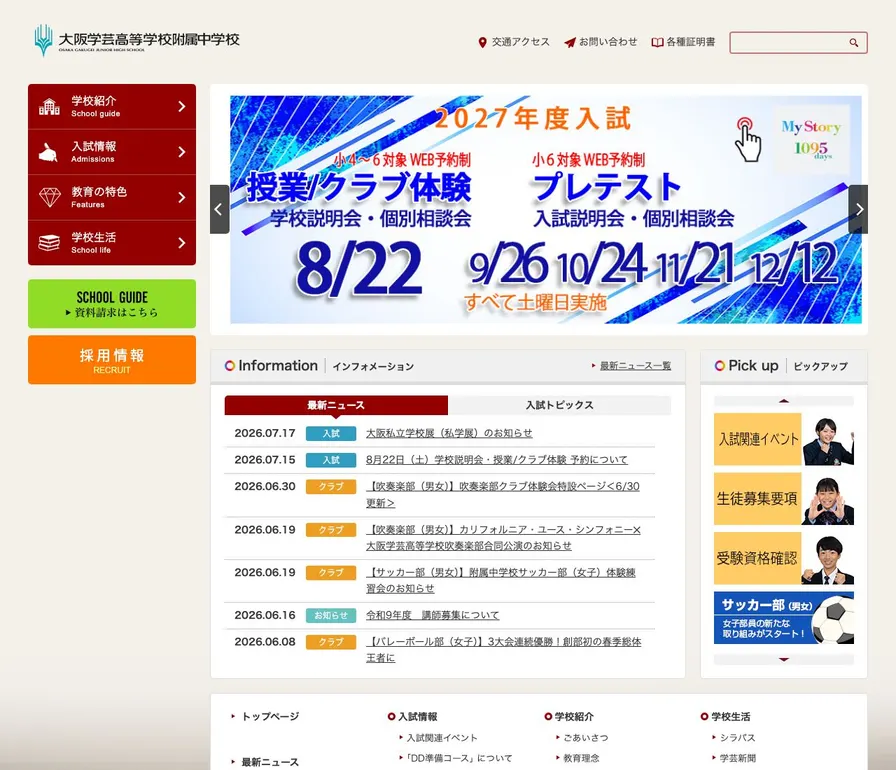
Task: Open 受験資格確認 pickup card
Action: click(783, 558)
